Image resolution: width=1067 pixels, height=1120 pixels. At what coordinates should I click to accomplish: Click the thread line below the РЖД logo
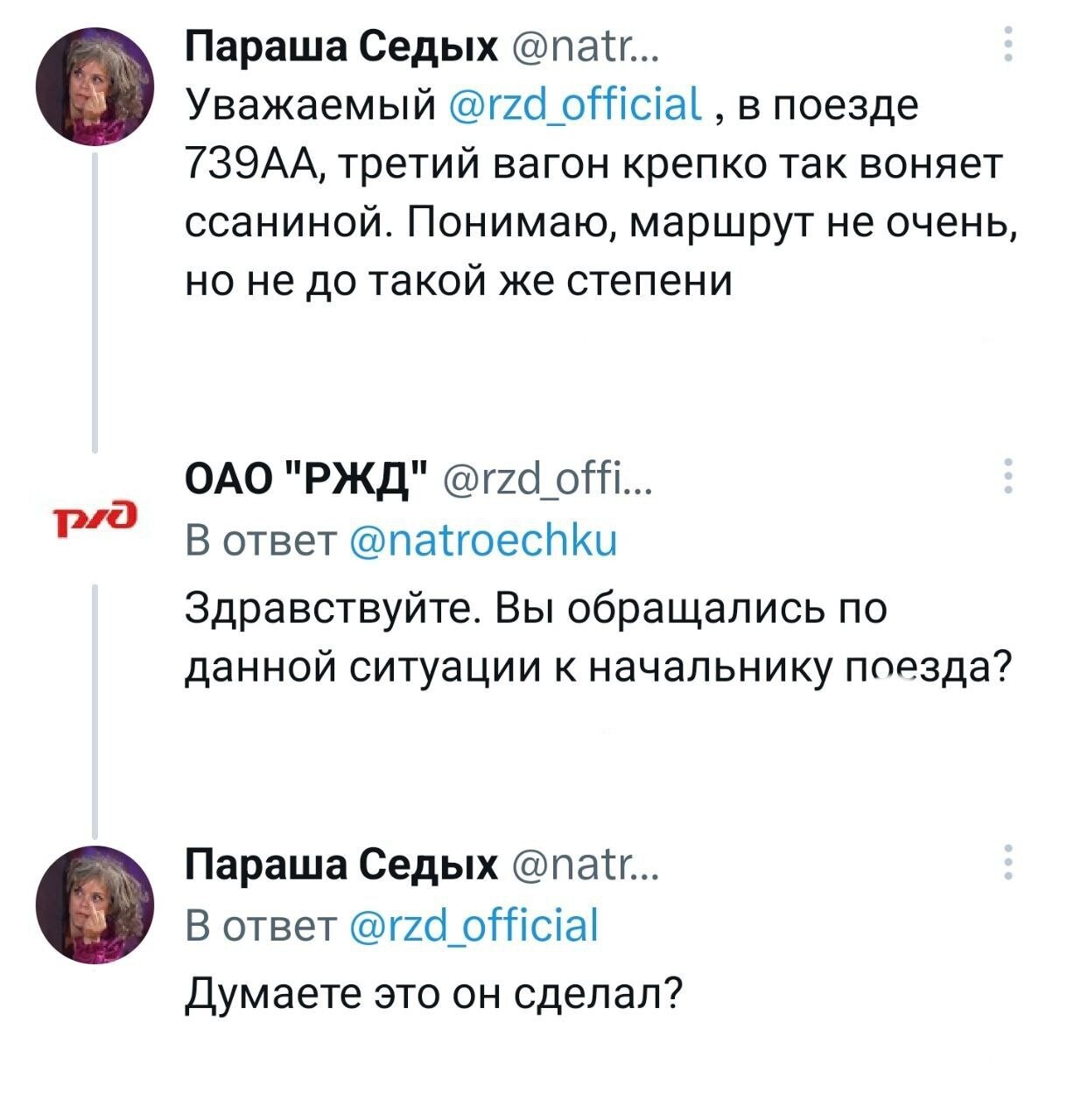coord(94,709)
